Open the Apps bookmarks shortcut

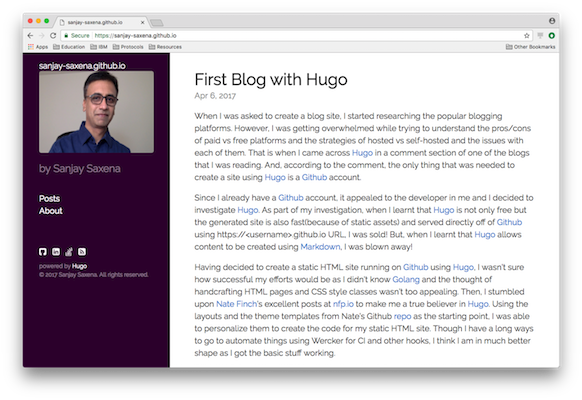click(x=38, y=47)
